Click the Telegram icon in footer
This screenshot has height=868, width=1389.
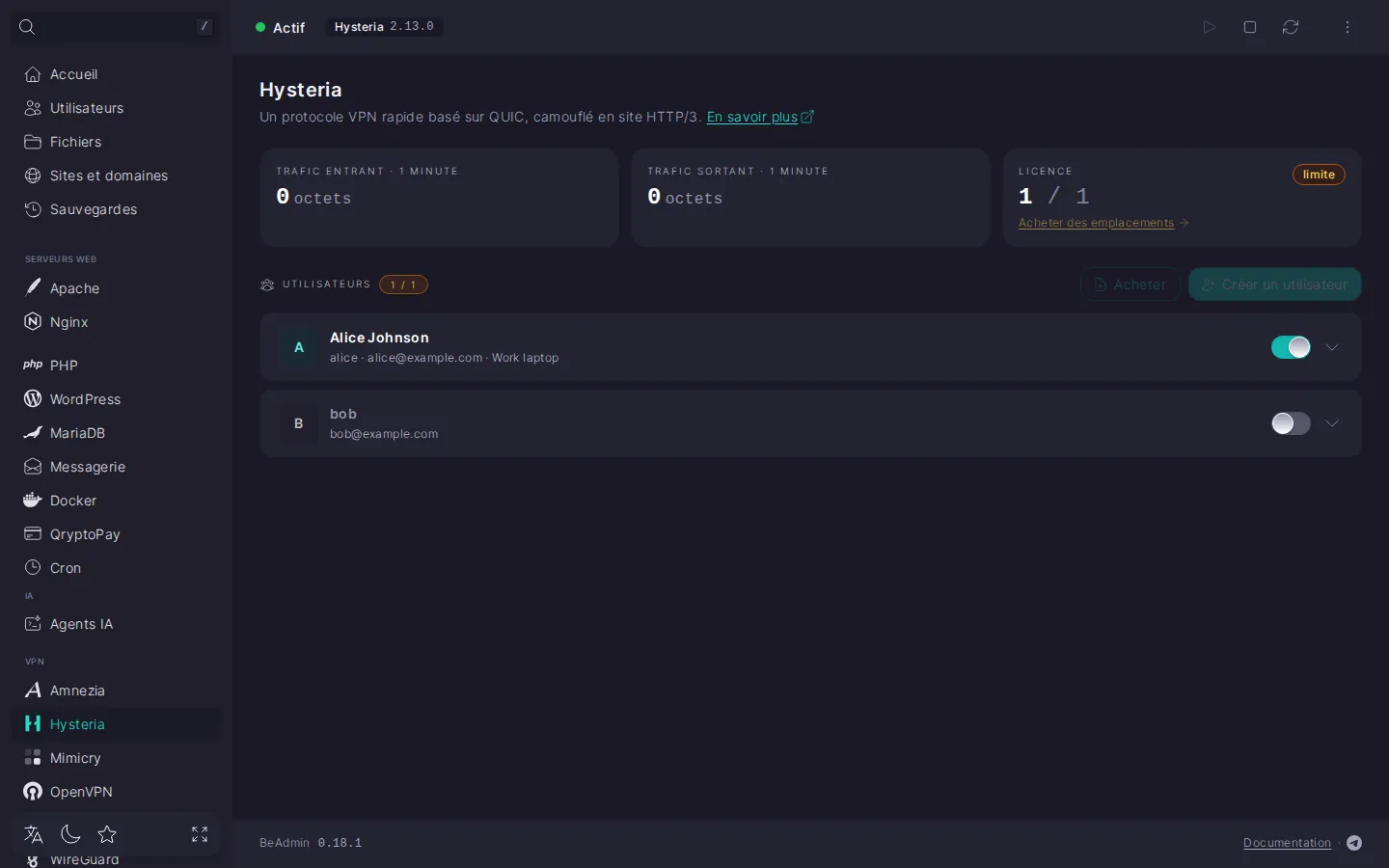[x=1354, y=843]
